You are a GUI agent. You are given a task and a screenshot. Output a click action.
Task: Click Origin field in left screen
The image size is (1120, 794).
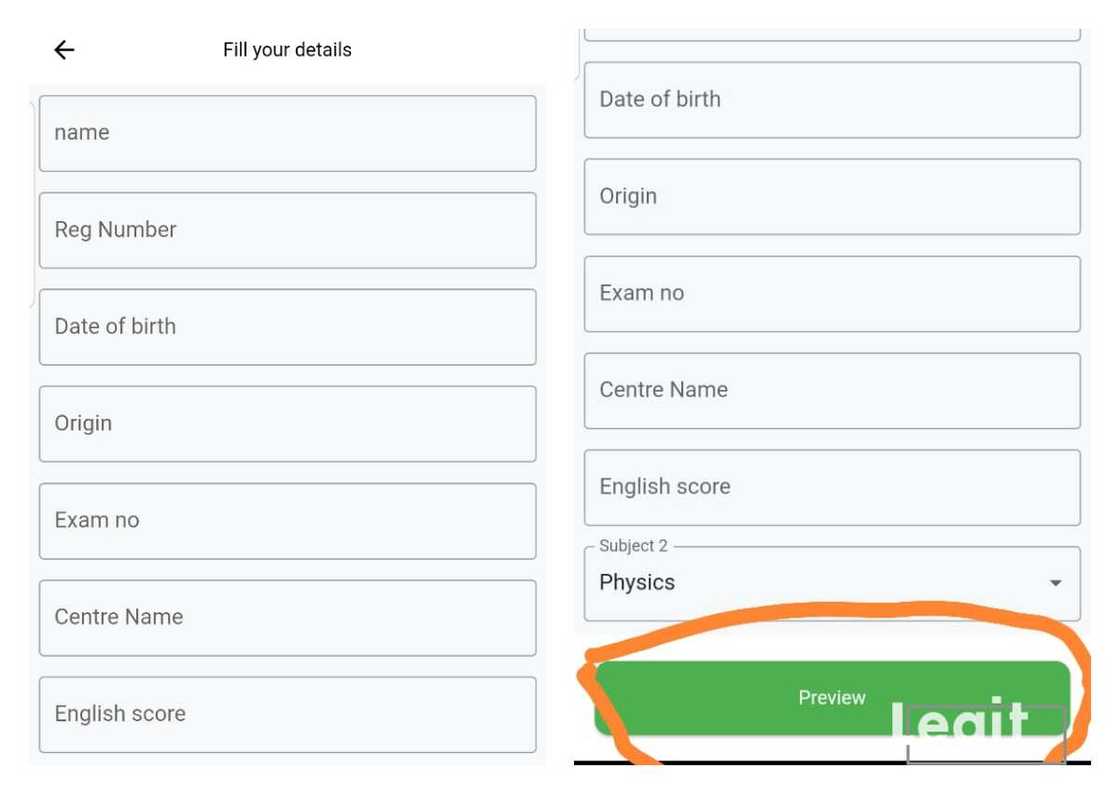[x=287, y=424]
